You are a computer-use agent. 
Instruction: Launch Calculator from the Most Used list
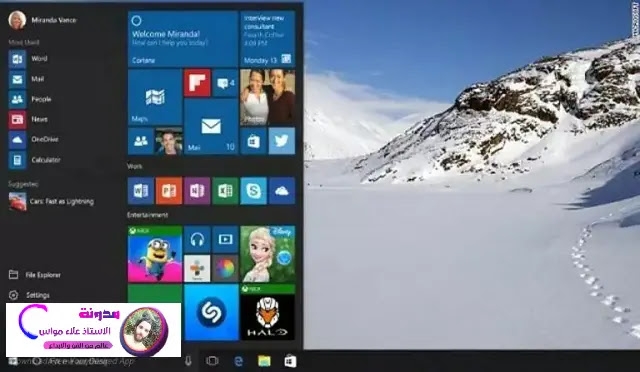point(34,160)
